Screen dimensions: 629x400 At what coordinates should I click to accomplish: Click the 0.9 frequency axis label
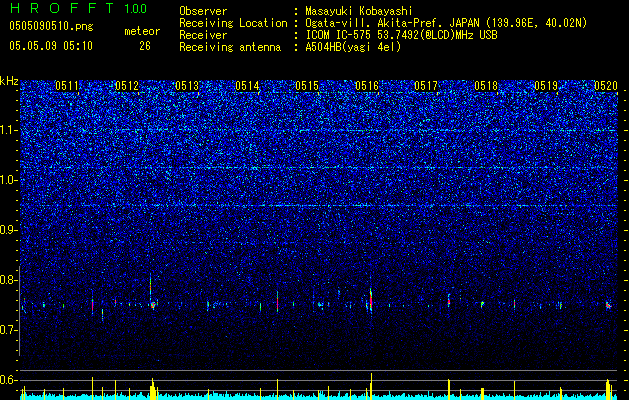[x=9, y=230]
